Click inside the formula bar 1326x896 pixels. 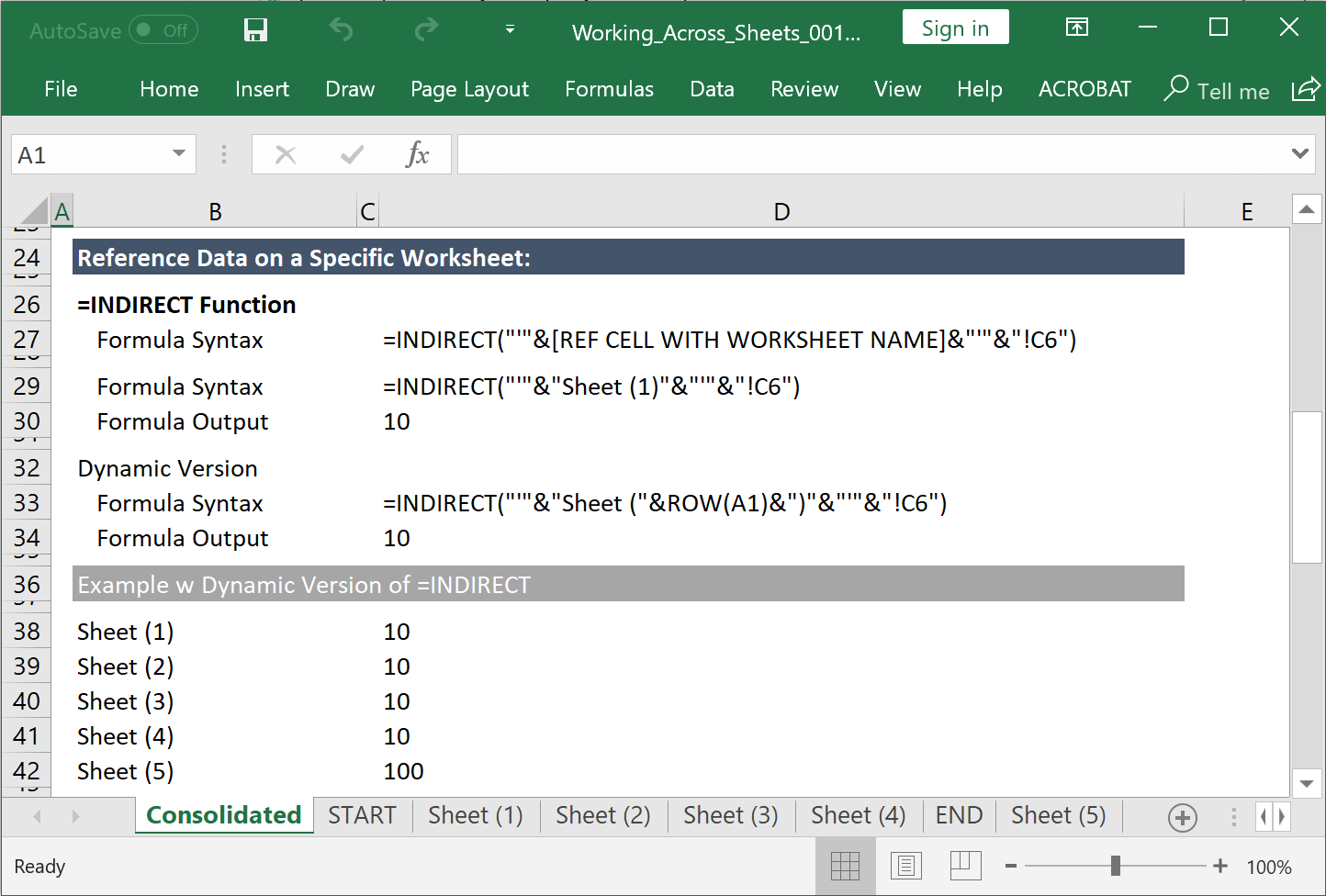(872, 154)
